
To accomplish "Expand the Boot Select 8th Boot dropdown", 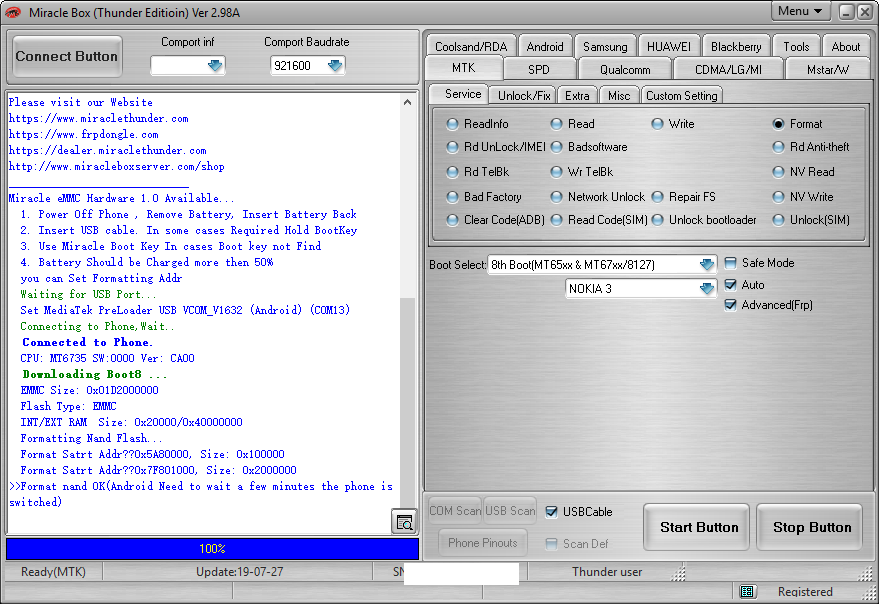I will click(x=707, y=264).
